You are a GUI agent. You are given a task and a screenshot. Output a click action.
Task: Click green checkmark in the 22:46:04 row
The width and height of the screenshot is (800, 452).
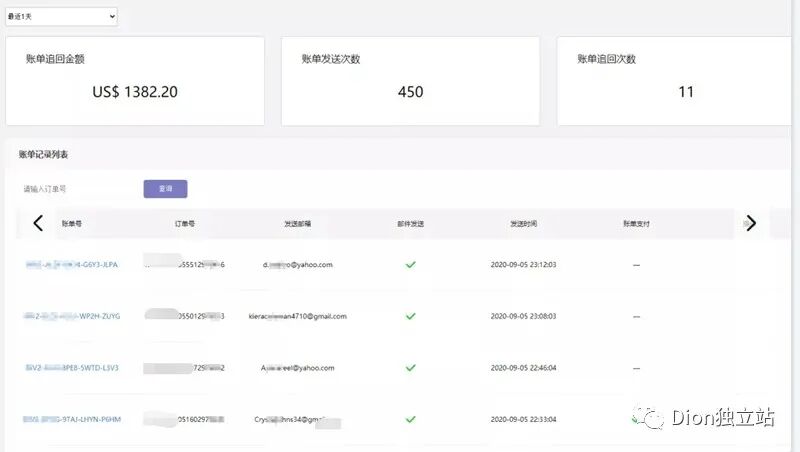(410, 368)
